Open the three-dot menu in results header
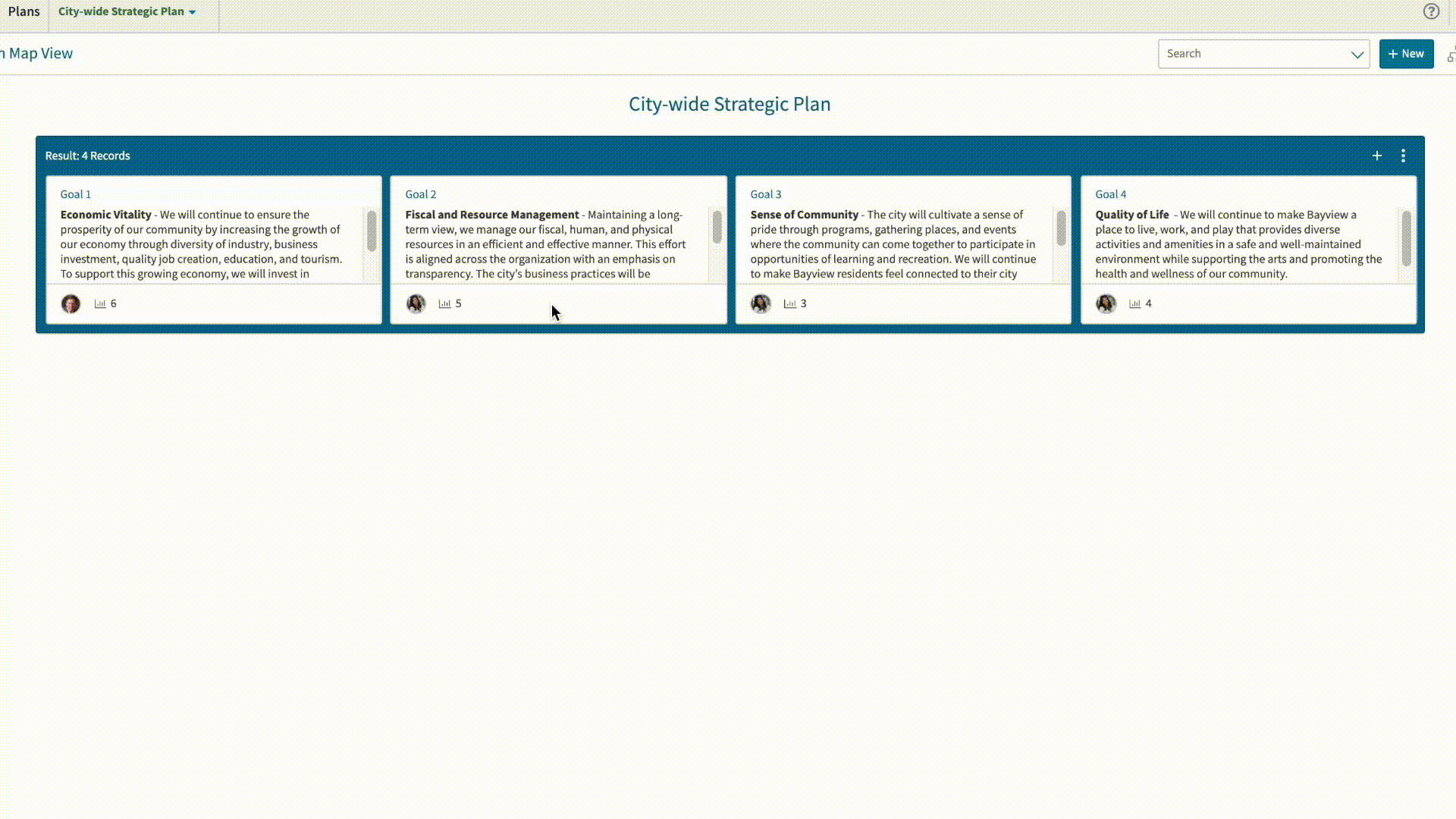The height and width of the screenshot is (819, 1456). click(x=1403, y=155)
